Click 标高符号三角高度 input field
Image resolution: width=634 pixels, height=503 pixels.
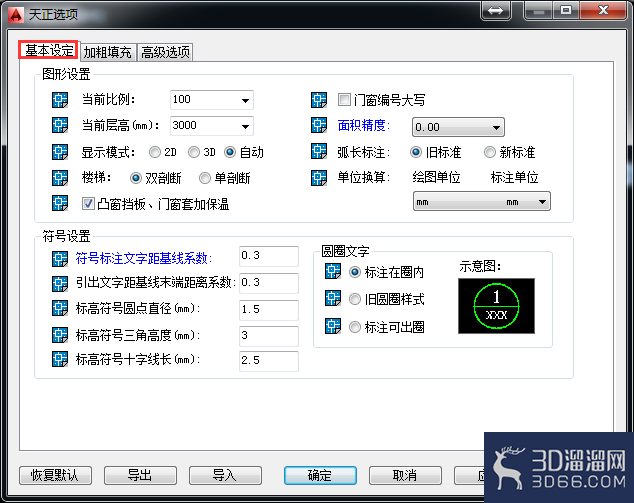pyautogui.click(x=269, y=336)
